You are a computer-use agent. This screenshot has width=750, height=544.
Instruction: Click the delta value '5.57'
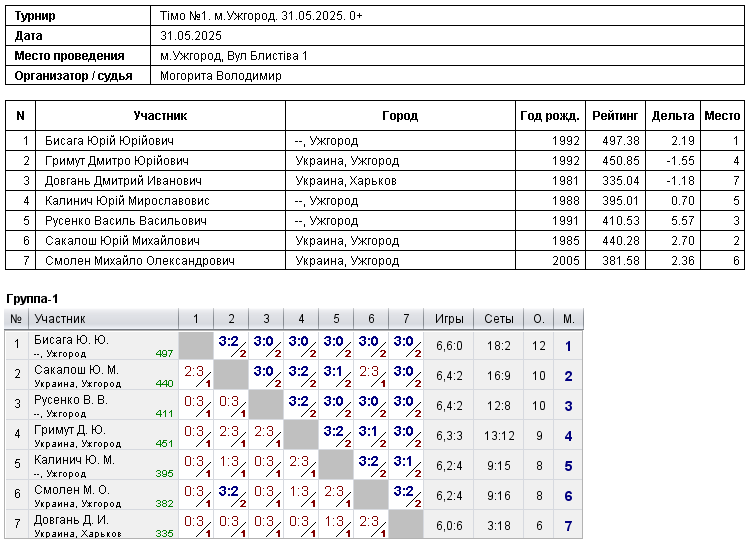[x=683, y=221]
